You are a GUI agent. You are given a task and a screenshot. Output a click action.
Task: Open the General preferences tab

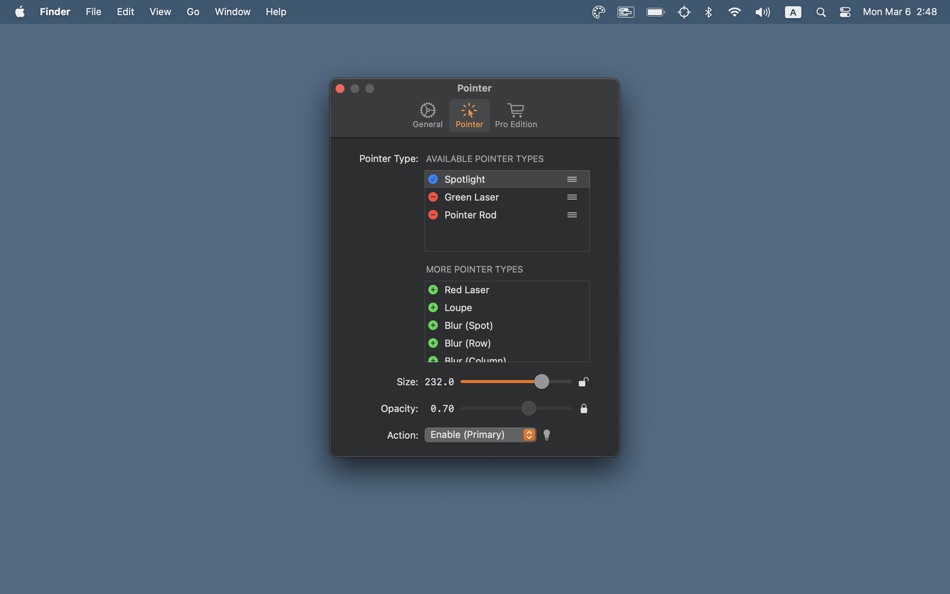coord(427,115)
